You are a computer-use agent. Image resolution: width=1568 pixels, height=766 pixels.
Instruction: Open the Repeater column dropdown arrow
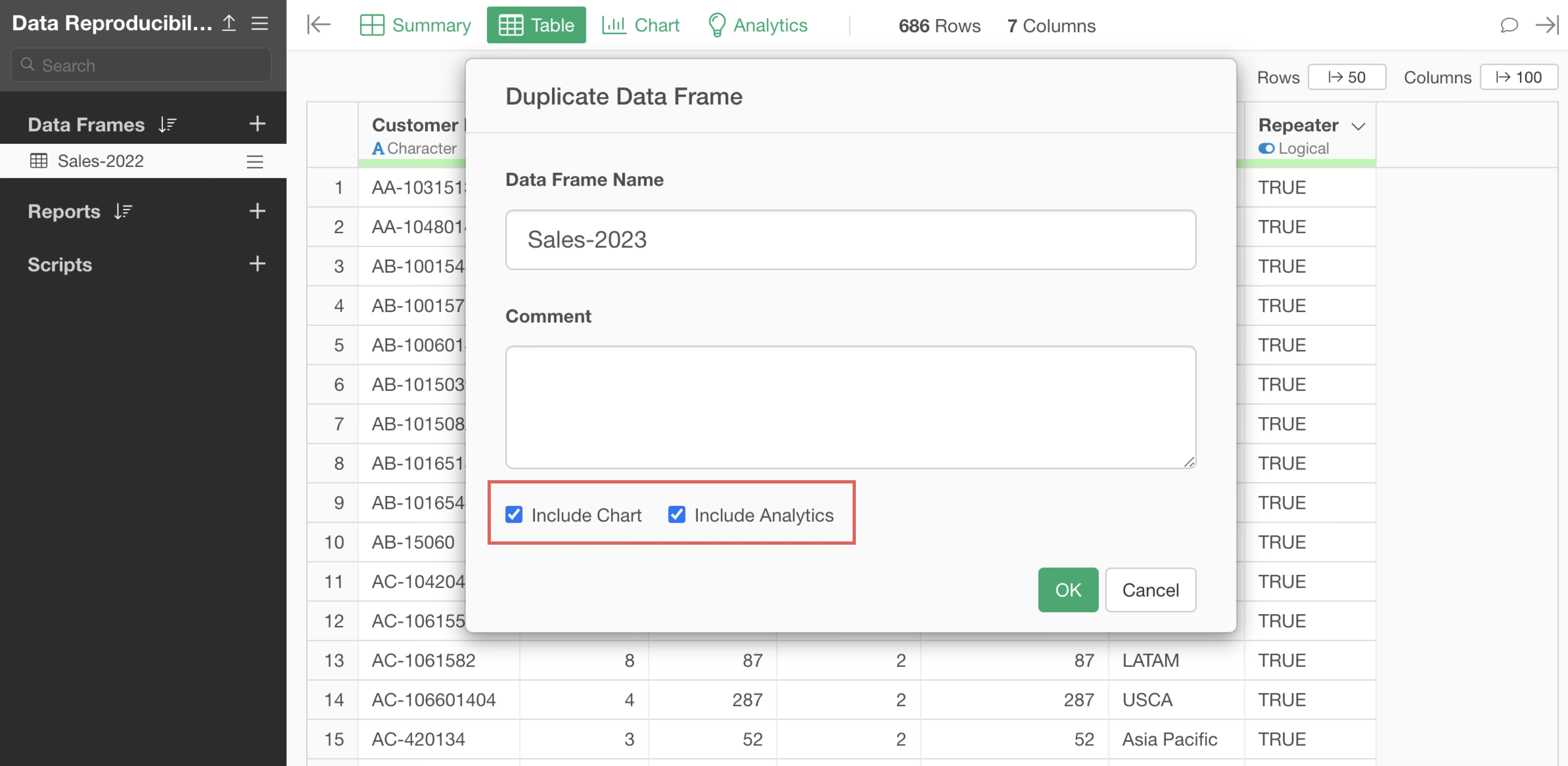1358,126
